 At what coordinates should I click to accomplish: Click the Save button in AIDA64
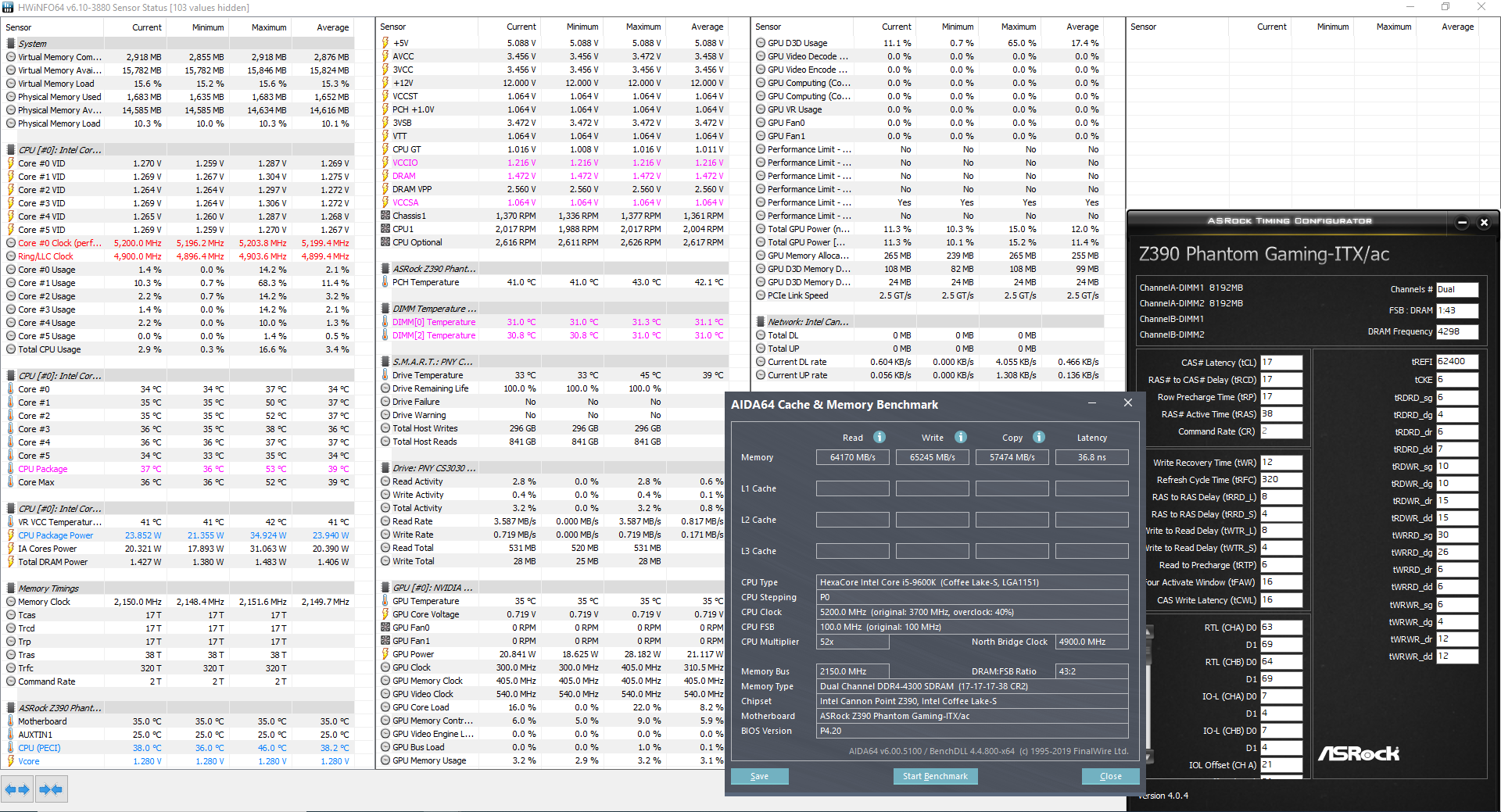pyautogui.click(x=759, y=776)
